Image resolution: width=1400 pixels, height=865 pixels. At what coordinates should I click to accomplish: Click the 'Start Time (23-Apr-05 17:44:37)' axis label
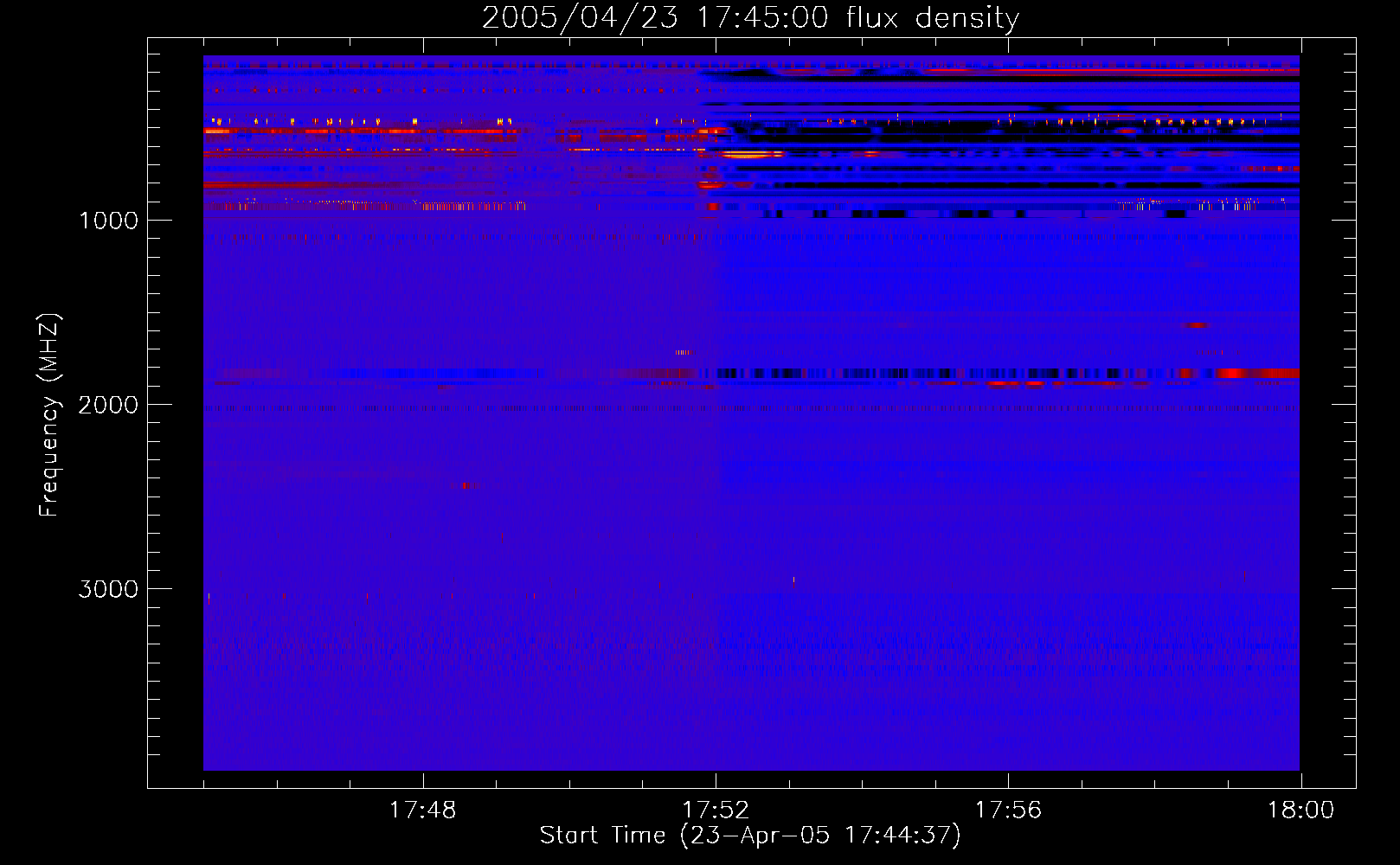coord(750,836)
